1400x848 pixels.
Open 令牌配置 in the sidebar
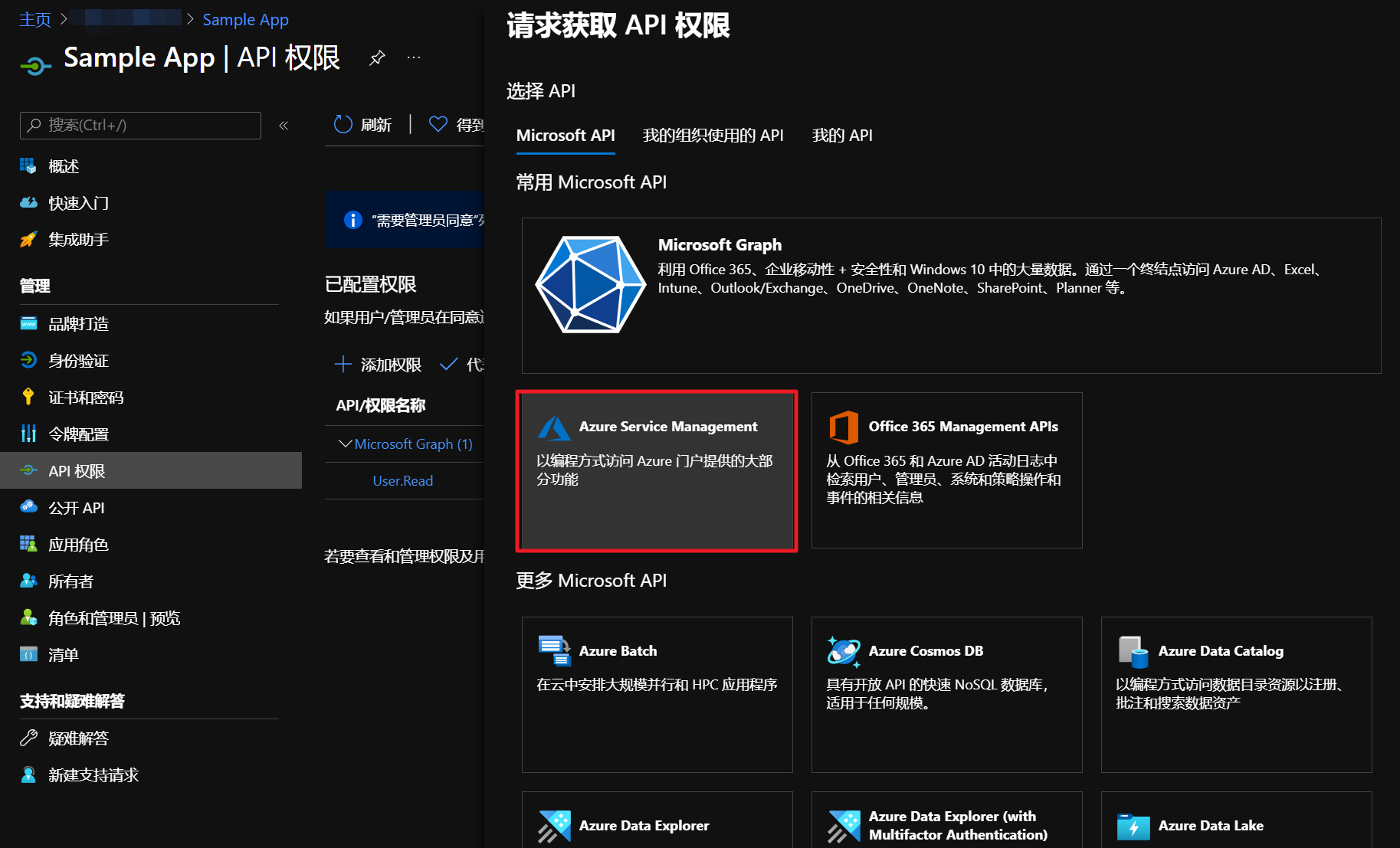click(x=78, y=434)
